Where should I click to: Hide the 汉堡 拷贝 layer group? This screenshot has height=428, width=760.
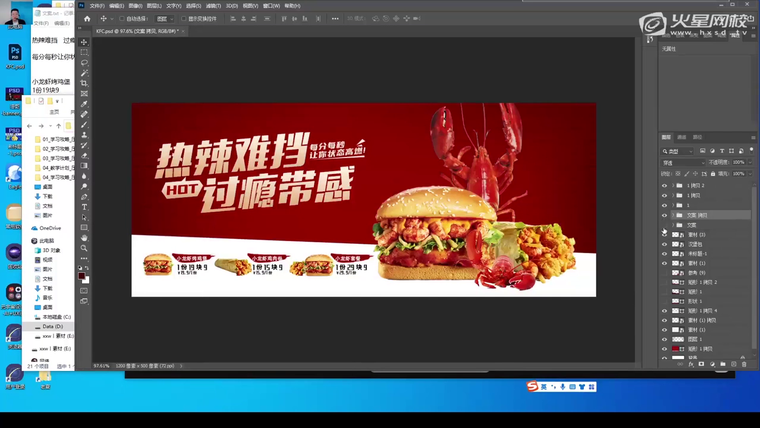[664, 215]
